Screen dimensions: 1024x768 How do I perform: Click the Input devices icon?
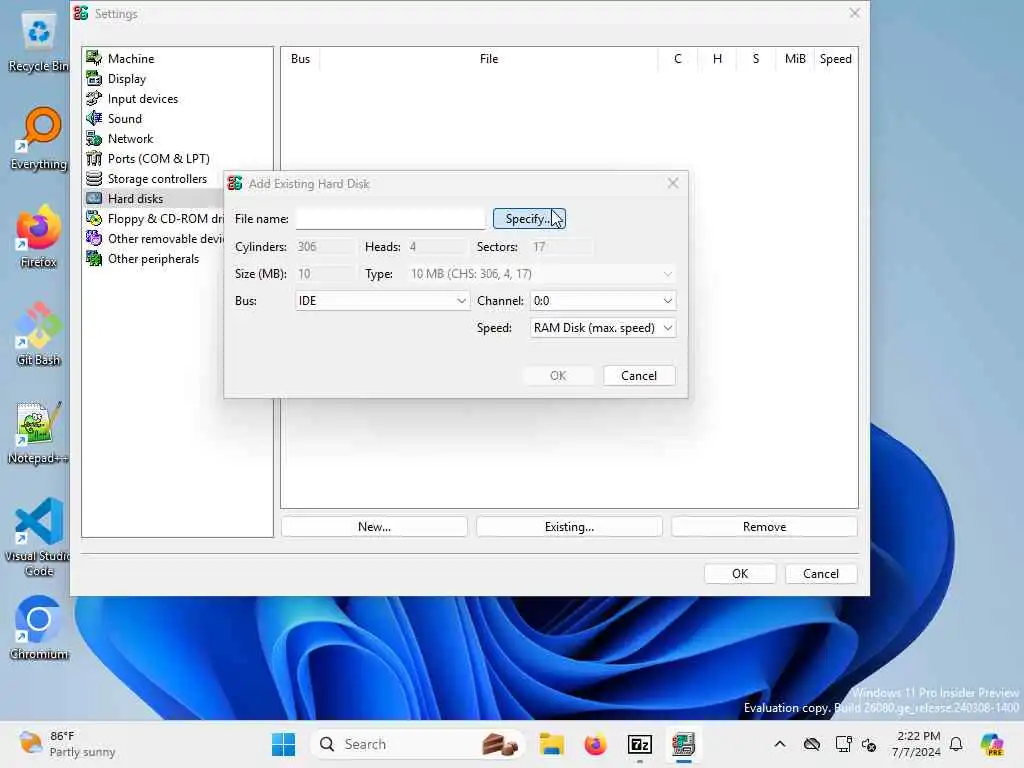[x=94, y=99]
